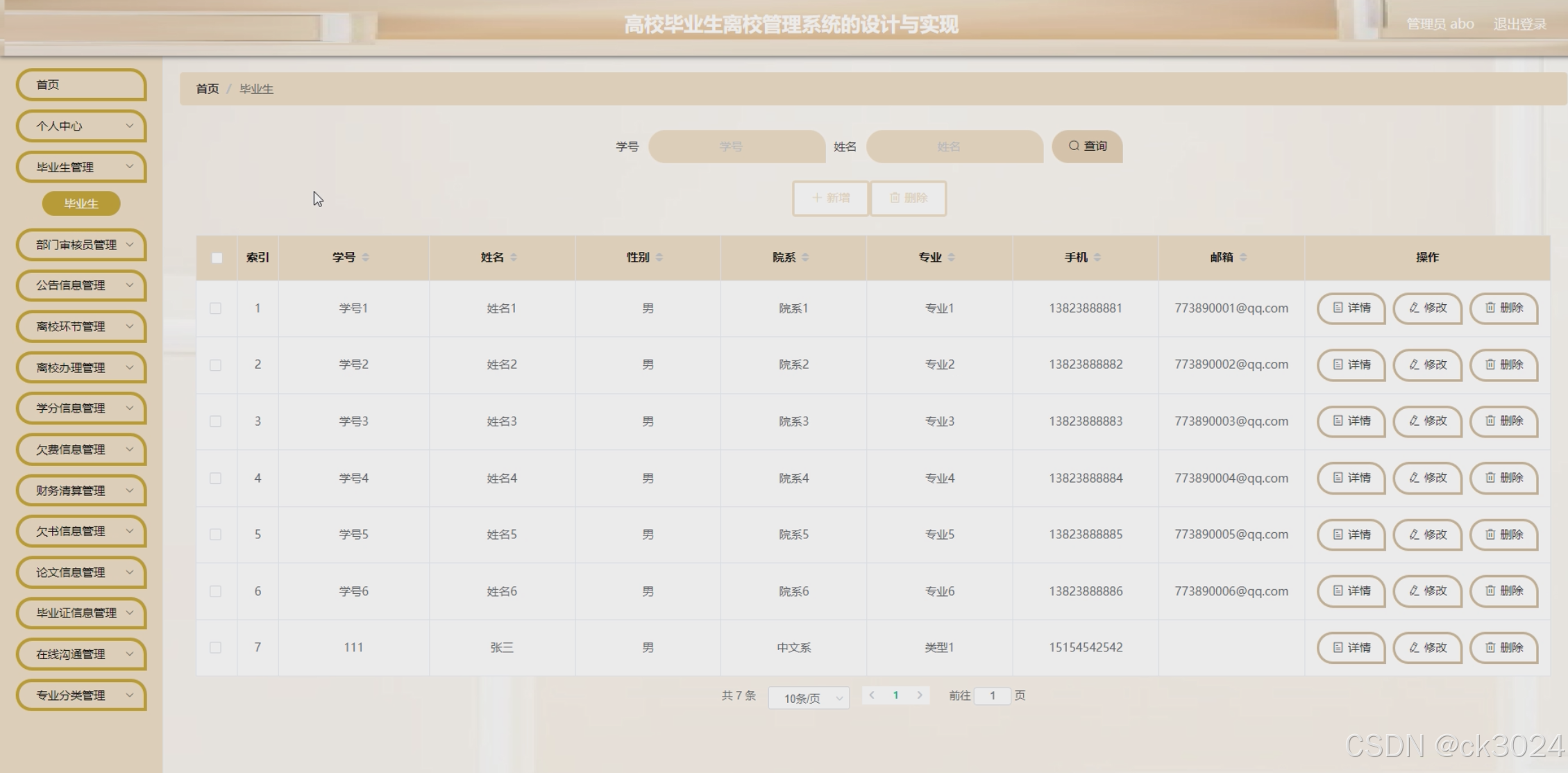Click the plus icon on 新增 button

point(816,198)
